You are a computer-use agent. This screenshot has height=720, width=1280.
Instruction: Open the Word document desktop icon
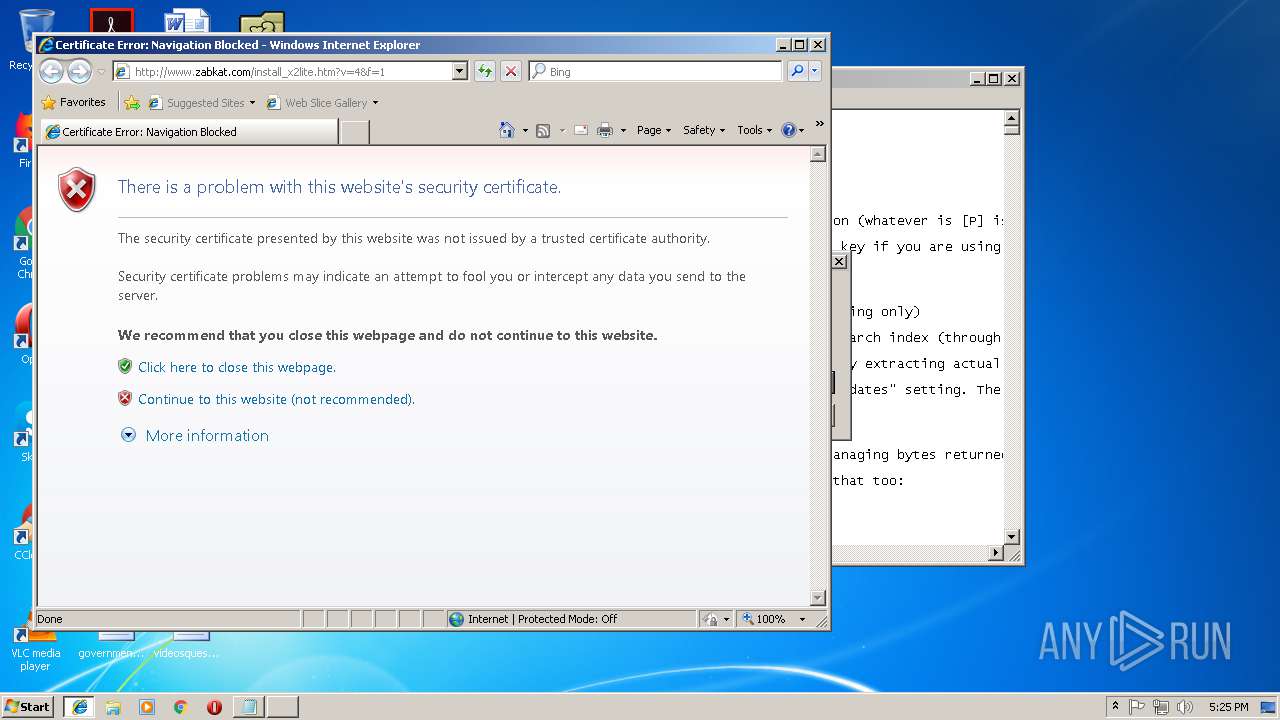tap(186, 22)
